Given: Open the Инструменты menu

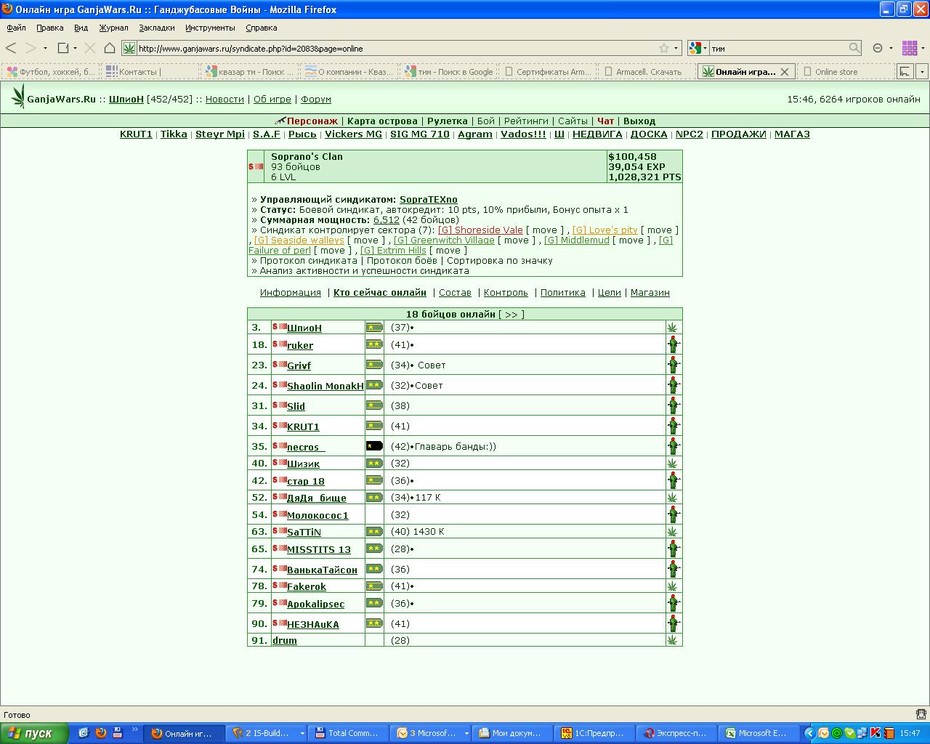Looking at the screenshot, I should [210, 28].
